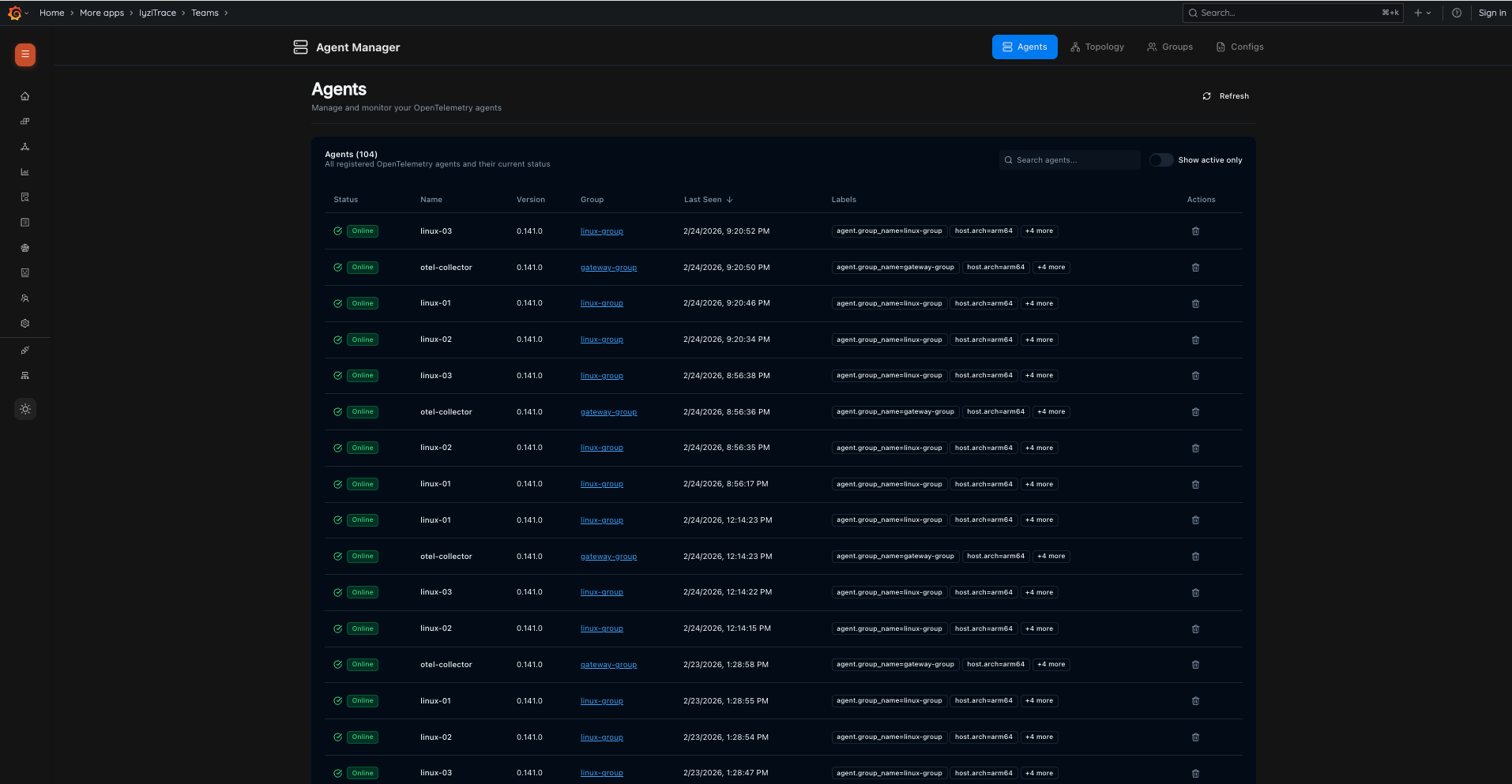Click the Name column header
Screen dimensions: 1512x784
[x=431, y=200]
